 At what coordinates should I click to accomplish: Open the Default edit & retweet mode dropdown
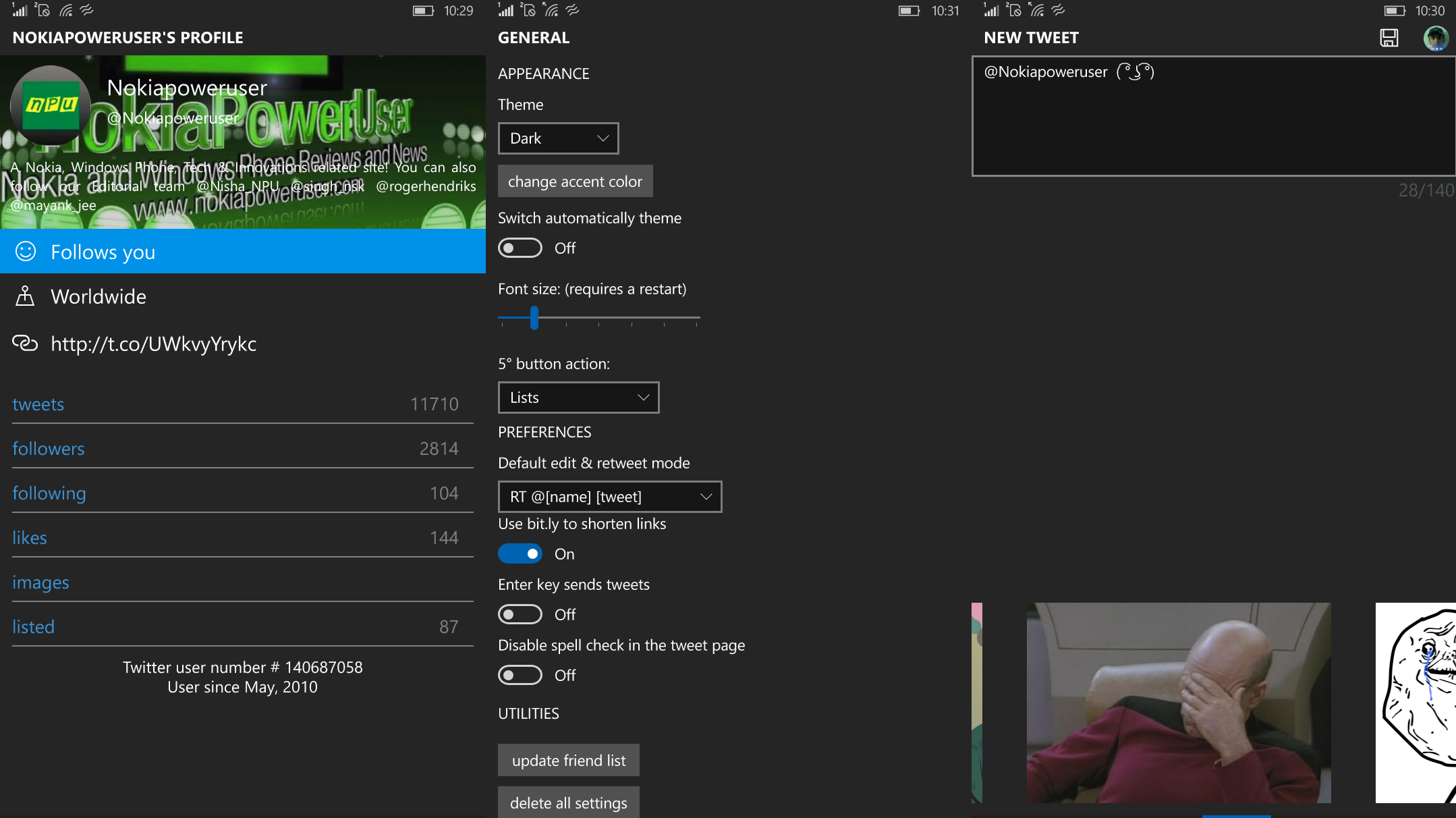click(610, 497)
